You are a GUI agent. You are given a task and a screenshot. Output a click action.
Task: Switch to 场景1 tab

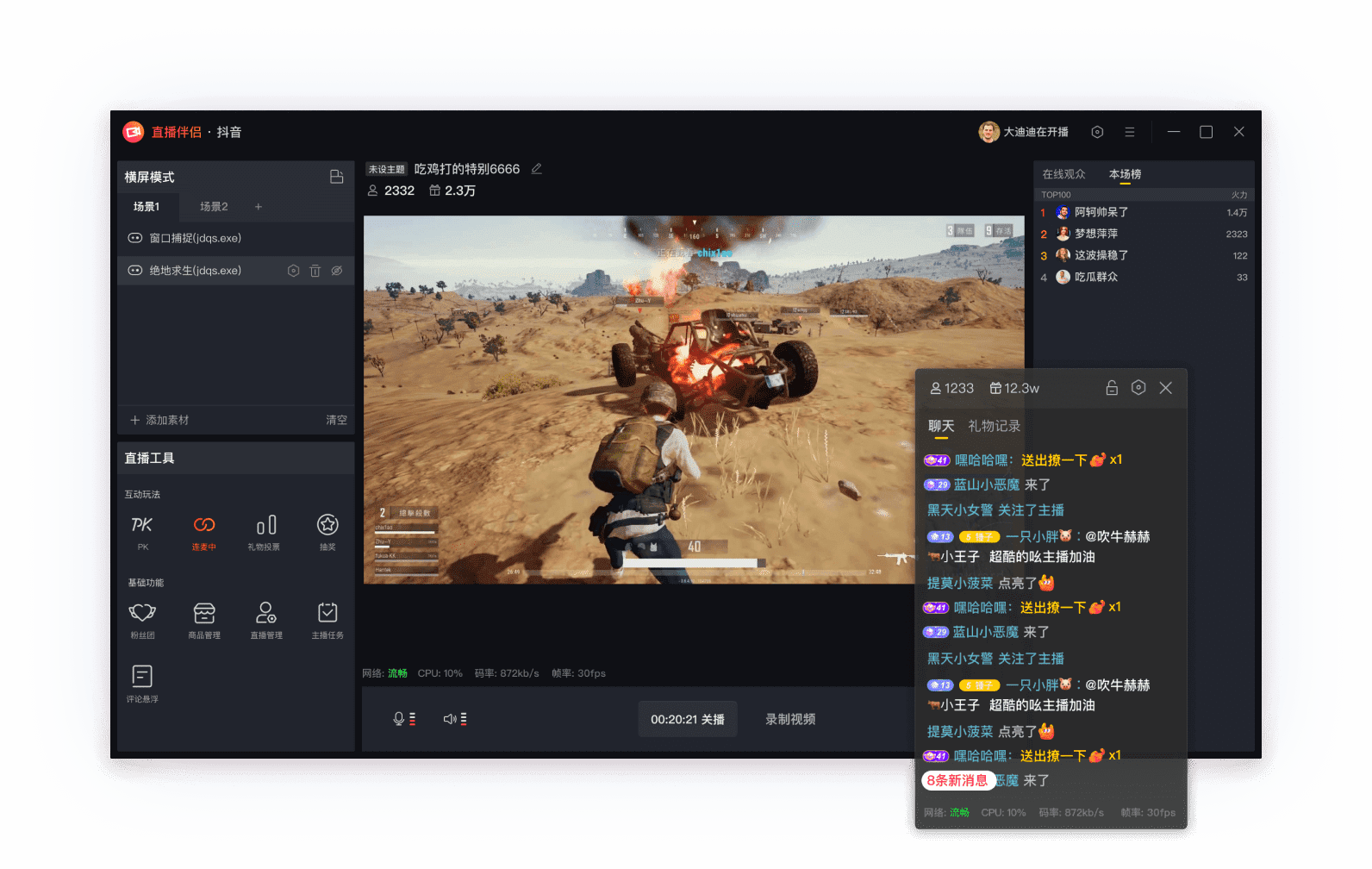click(x=147, y=207)
